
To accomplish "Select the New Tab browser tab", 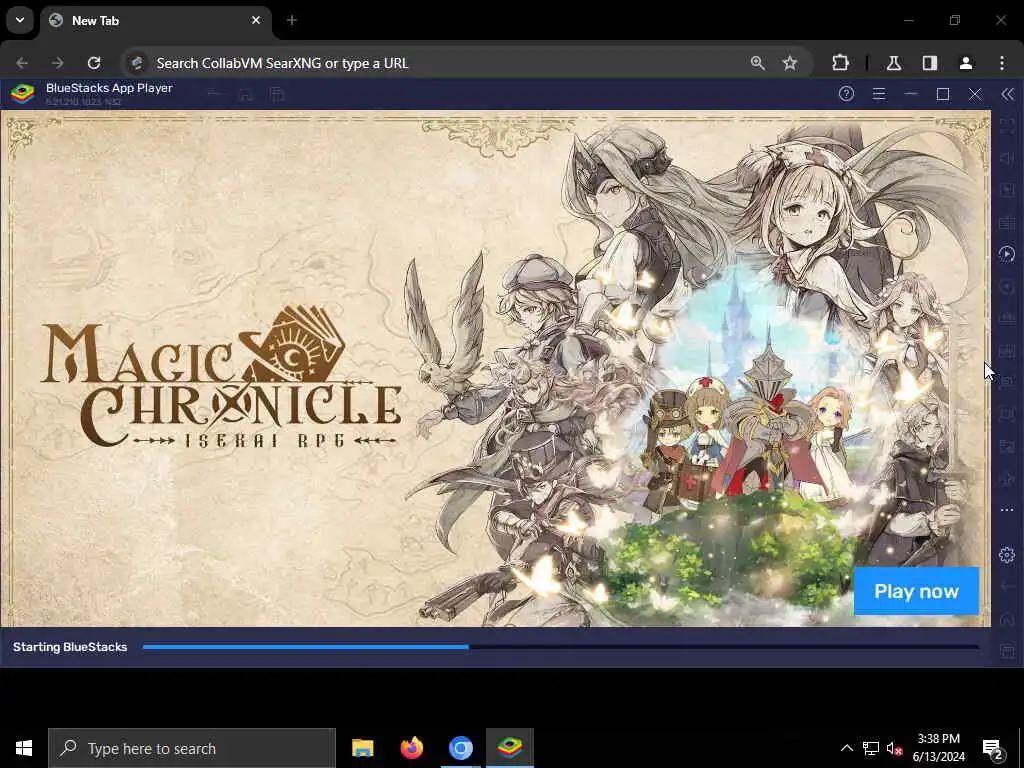I will 155,21.
